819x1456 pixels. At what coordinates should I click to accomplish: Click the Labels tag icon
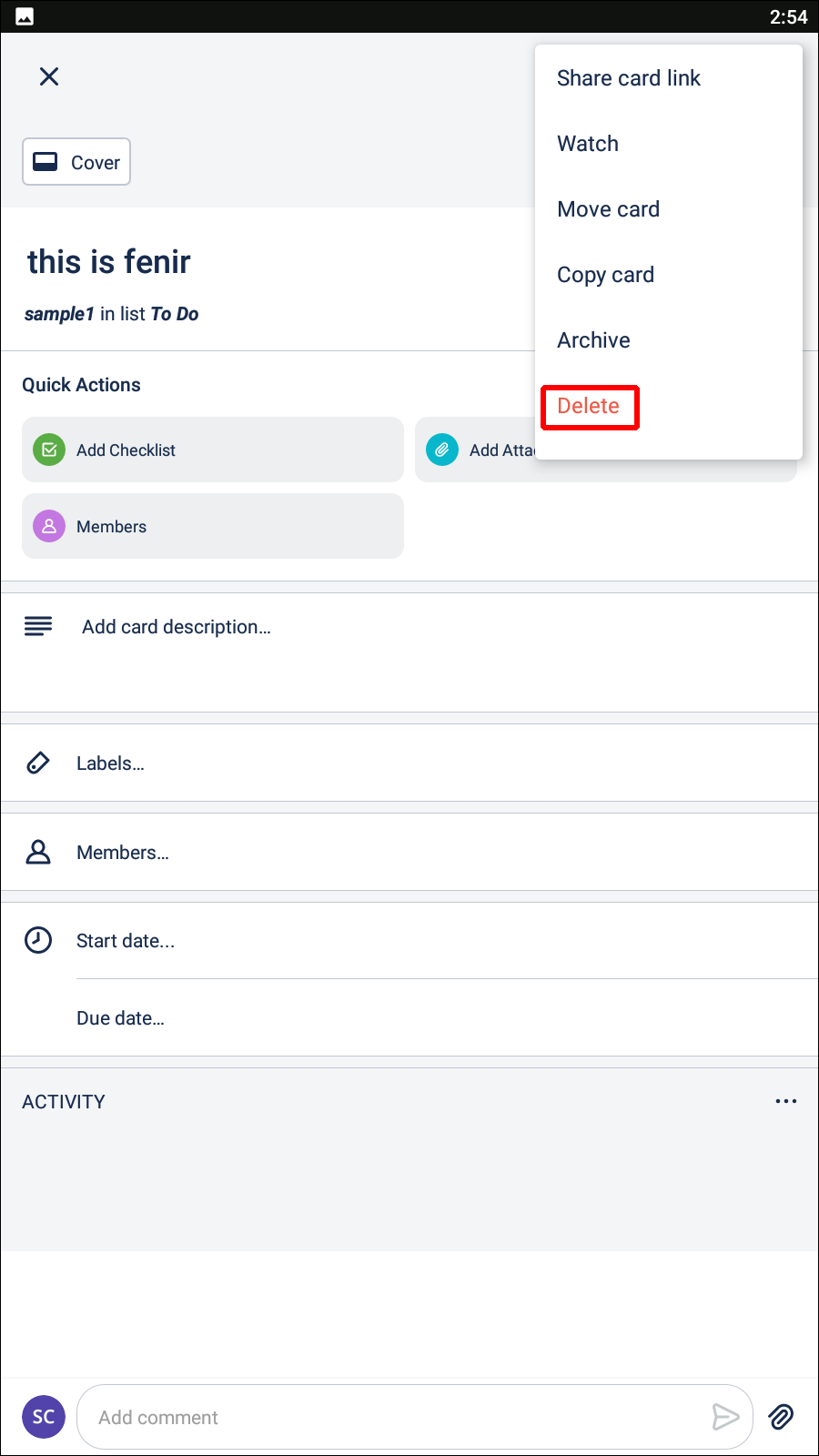[x=38, y=763]
